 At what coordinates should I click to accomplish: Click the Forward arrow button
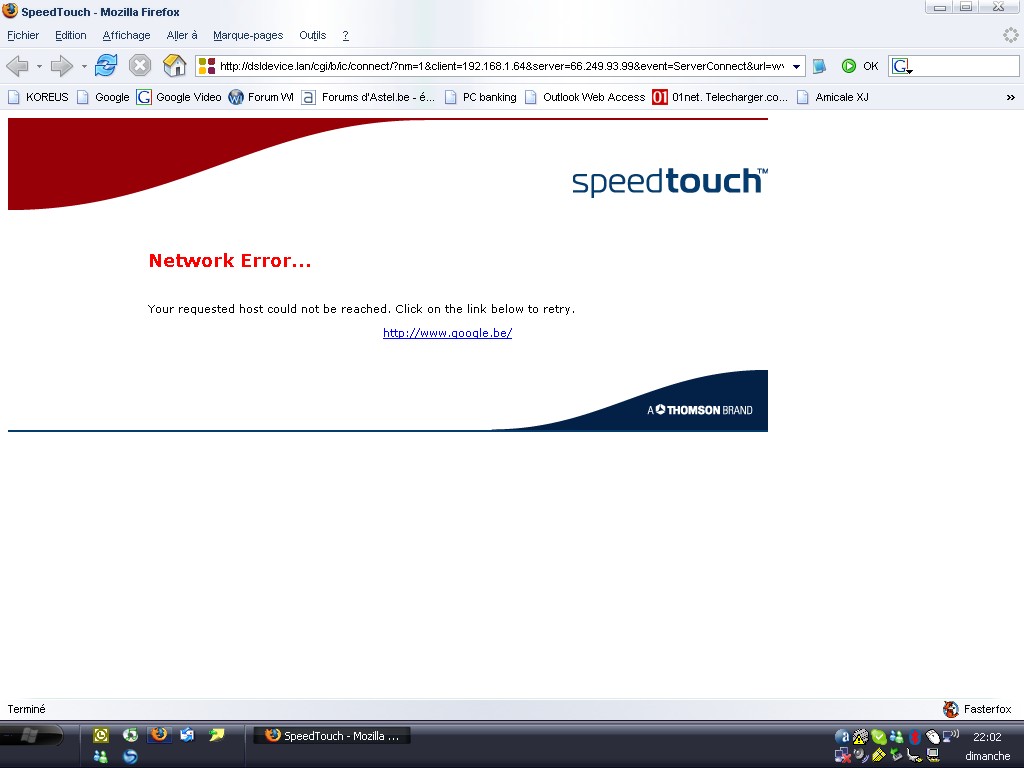point(62,66)
